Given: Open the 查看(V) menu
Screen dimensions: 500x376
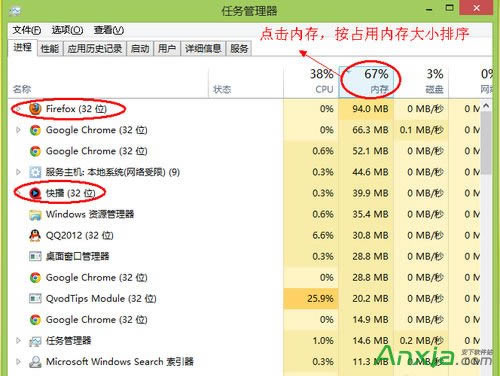Looking at the screenshot, I should 109,30.
